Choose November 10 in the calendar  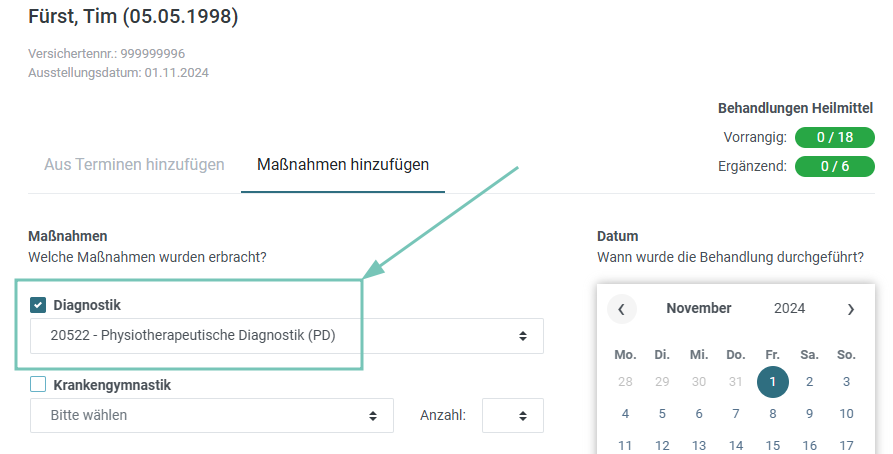pyautogui.click(x=846, y=414)
